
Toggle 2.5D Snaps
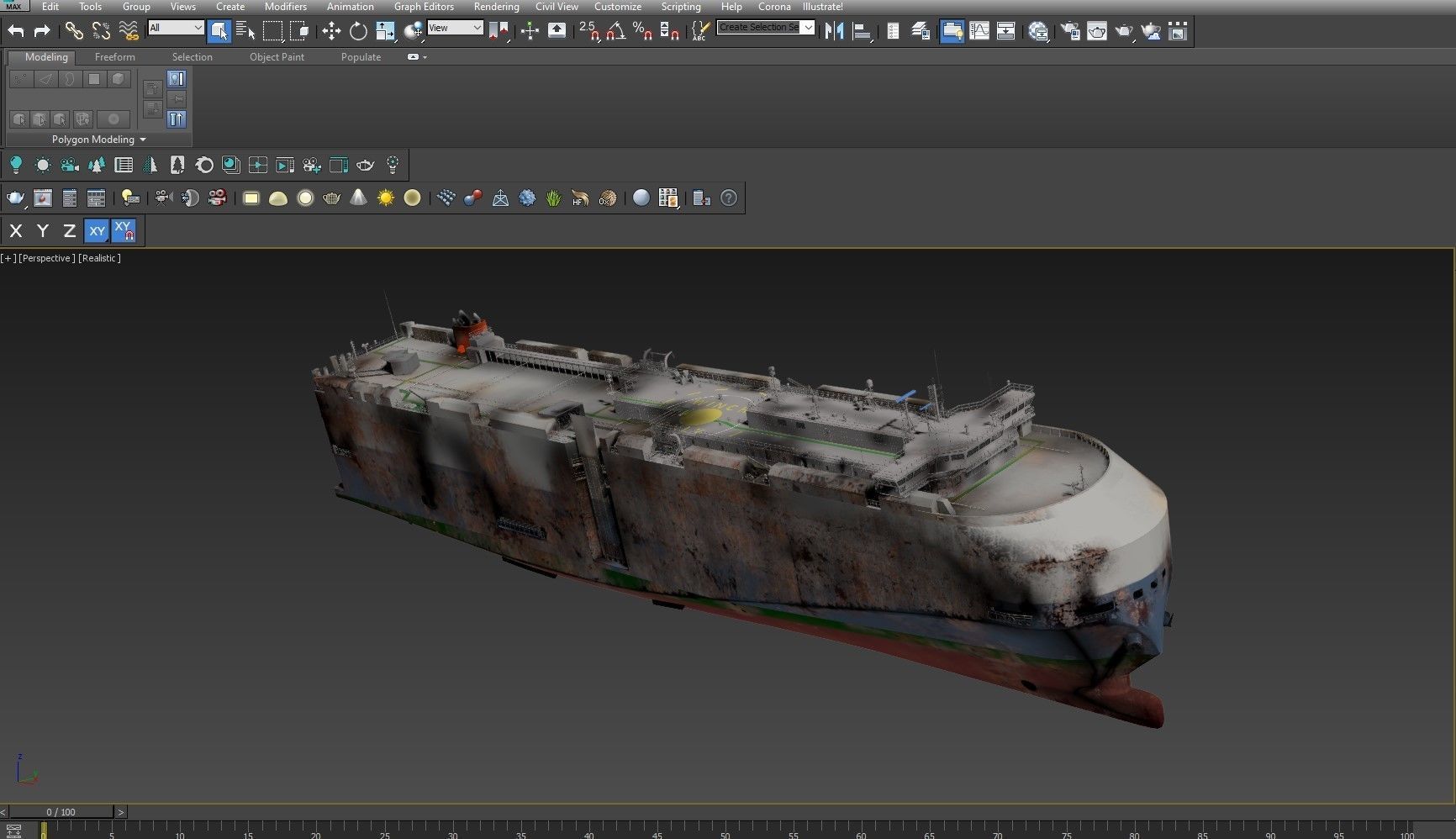point(588,31)
